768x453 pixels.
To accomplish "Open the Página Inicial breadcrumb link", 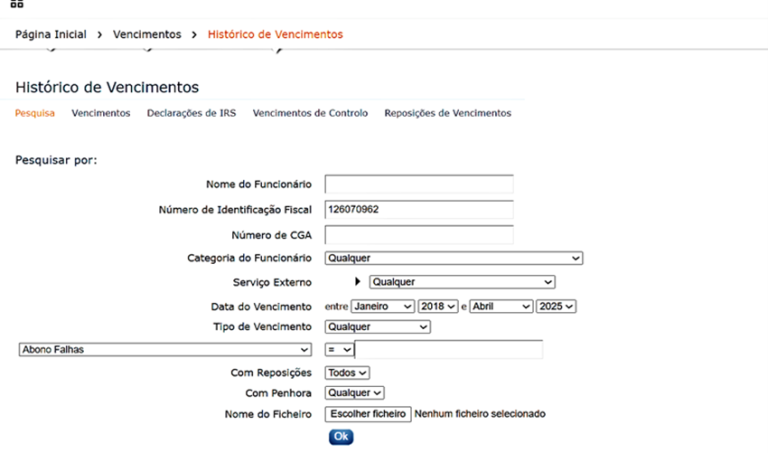I will (x=54, y=34).
